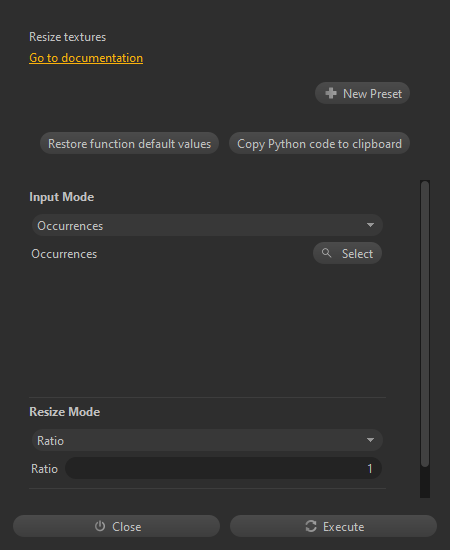Copy Python code to clipboard

click(319, 143)
